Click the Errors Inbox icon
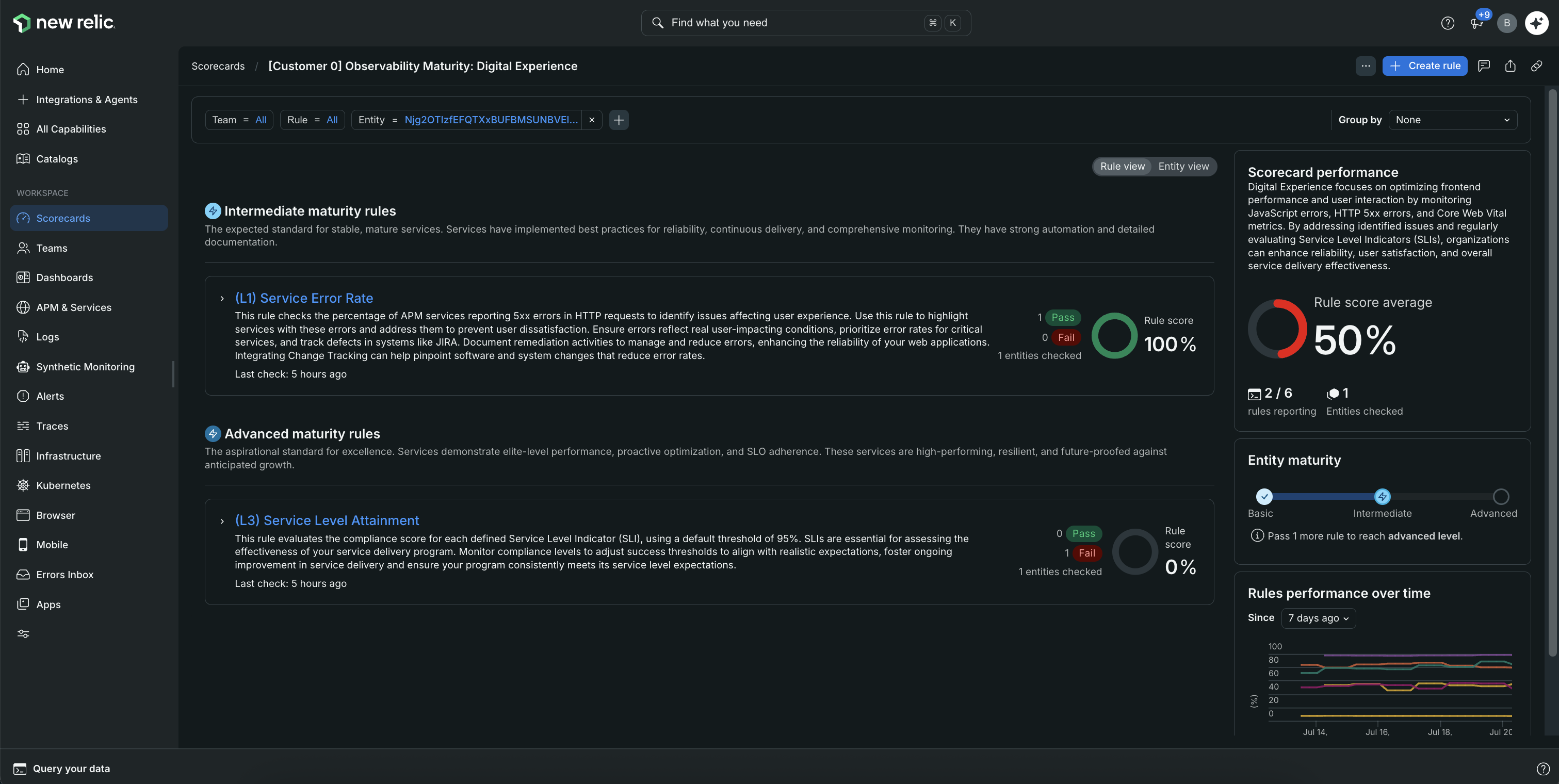Viewport: 1559px width, 784px height. coord(23,575)
